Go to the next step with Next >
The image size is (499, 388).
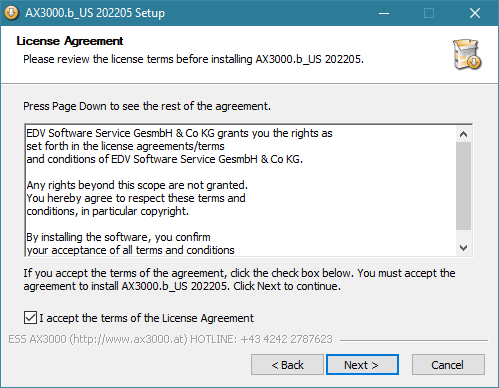click(x=362, y=365)
